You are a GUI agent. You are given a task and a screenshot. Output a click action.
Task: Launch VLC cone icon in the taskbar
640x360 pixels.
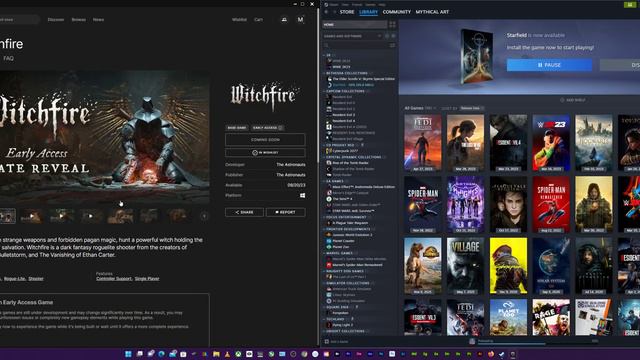click(227, 354)
